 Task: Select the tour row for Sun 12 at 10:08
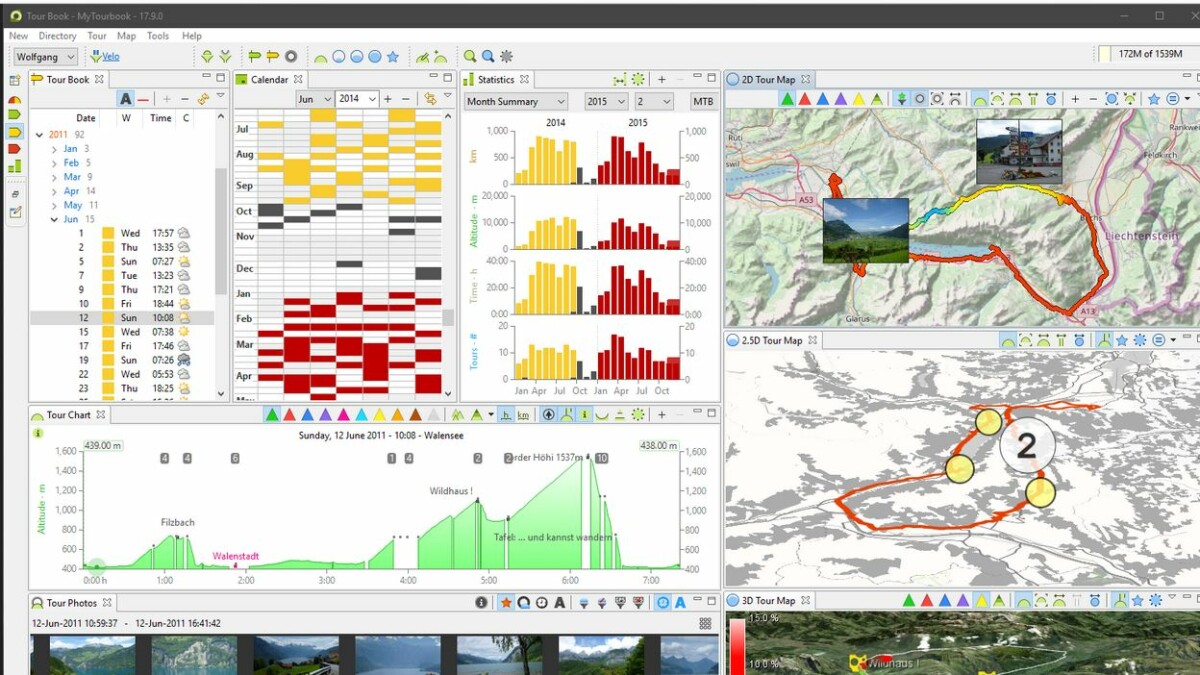pos(130,318)
